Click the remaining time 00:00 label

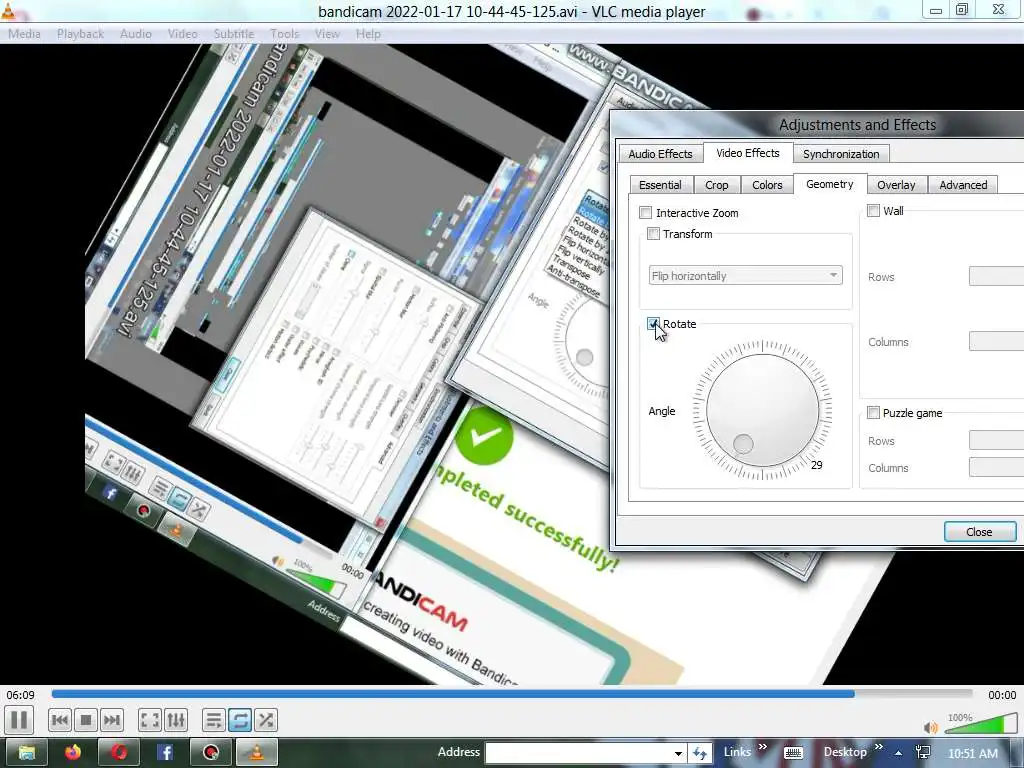coord(1002,695)
